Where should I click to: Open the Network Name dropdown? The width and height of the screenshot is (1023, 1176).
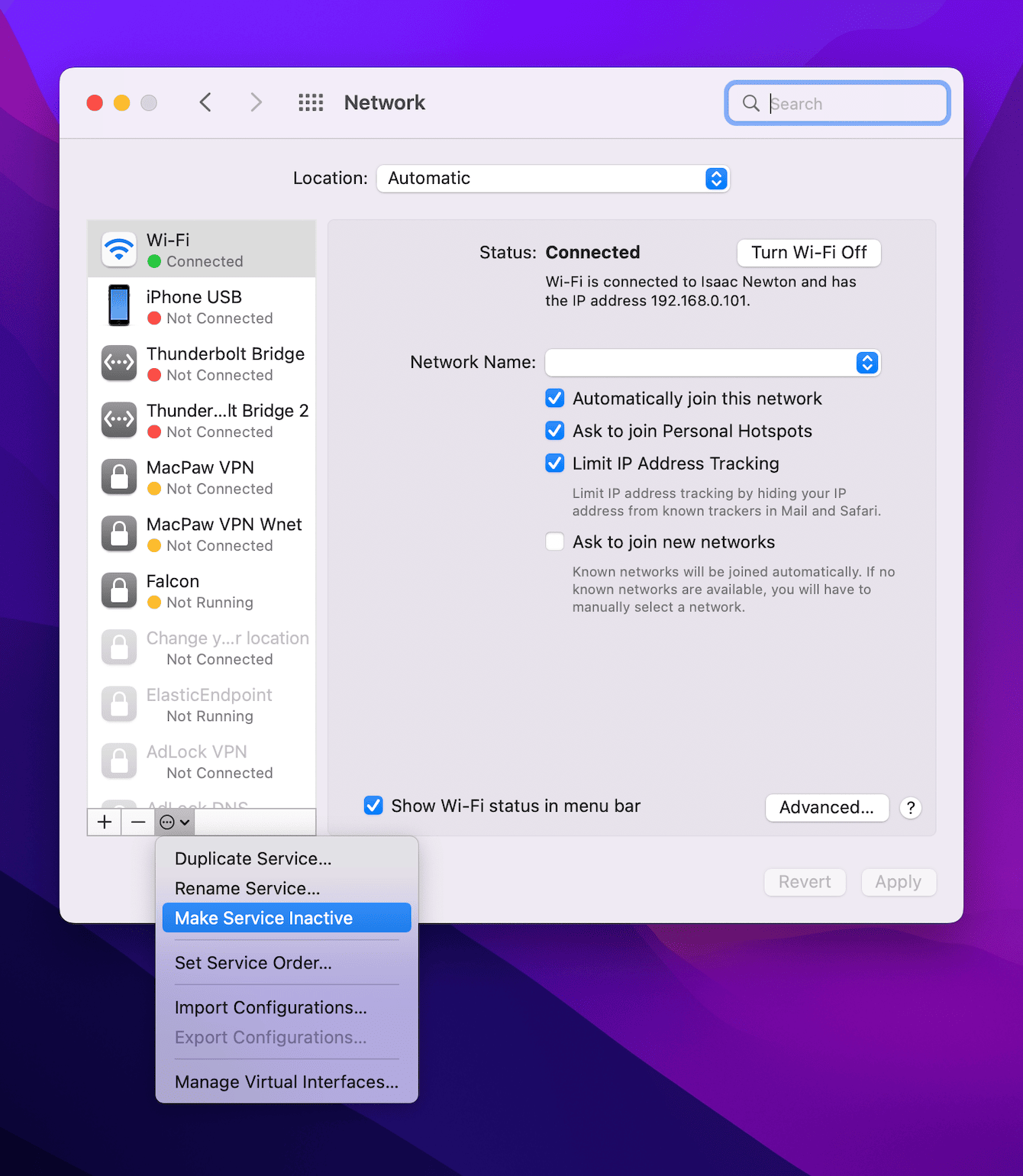pos(866,363)
